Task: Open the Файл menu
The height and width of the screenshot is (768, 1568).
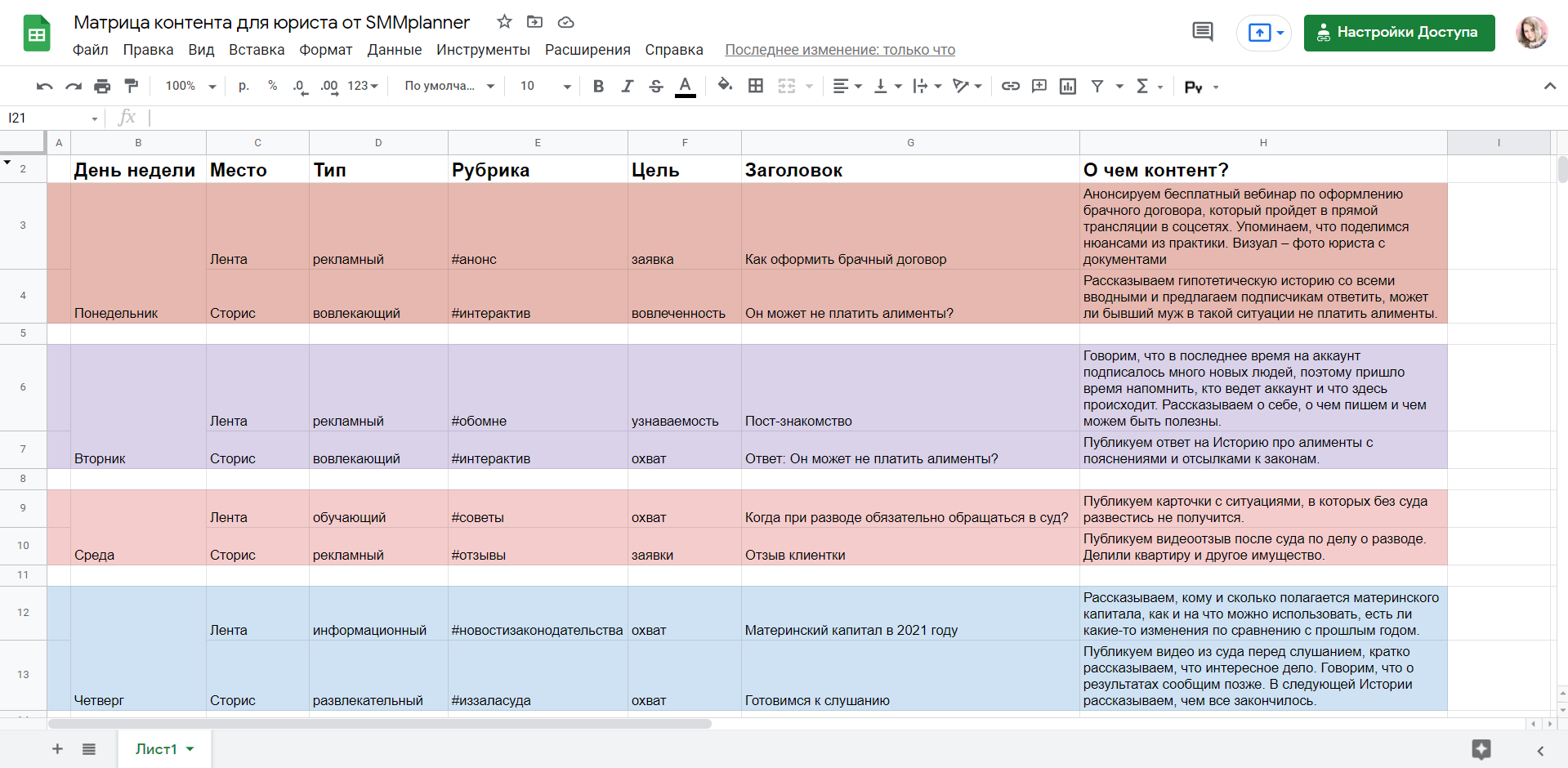Action: click(91, 50)
